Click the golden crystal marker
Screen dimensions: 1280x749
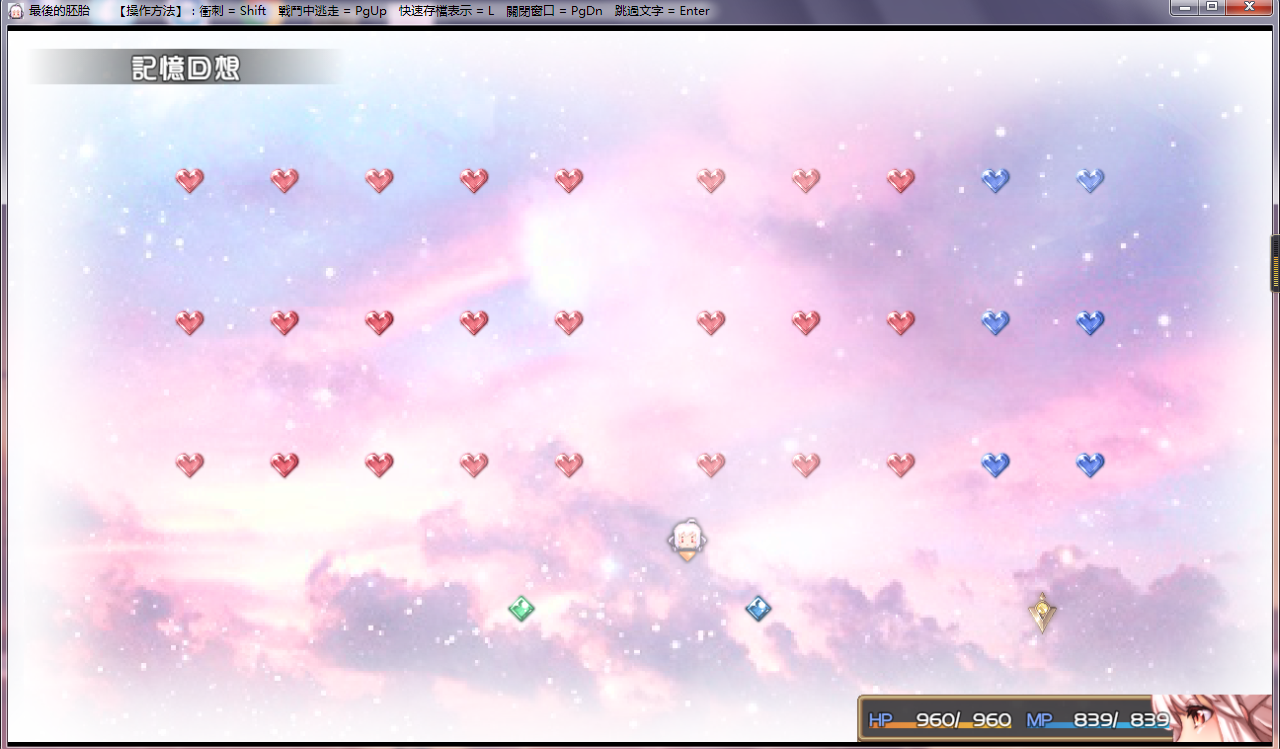1042,612
